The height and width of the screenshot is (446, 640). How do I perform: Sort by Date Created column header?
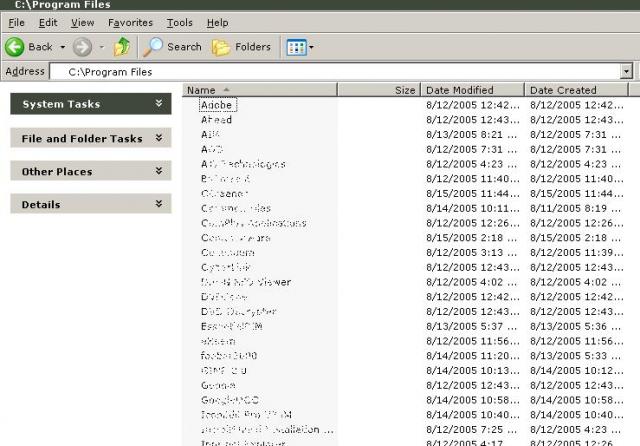click(x=576, y=90)
